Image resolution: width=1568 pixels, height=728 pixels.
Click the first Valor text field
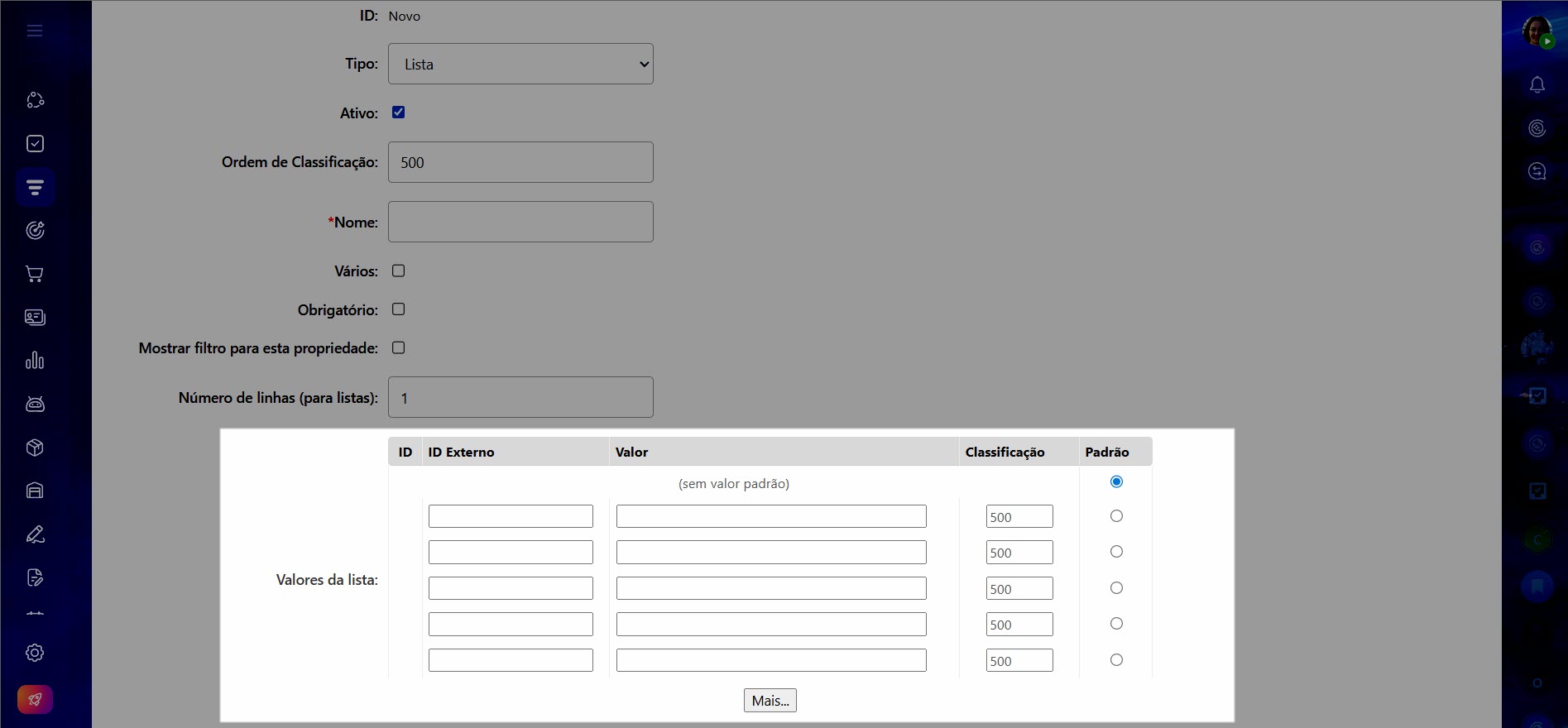770,516
